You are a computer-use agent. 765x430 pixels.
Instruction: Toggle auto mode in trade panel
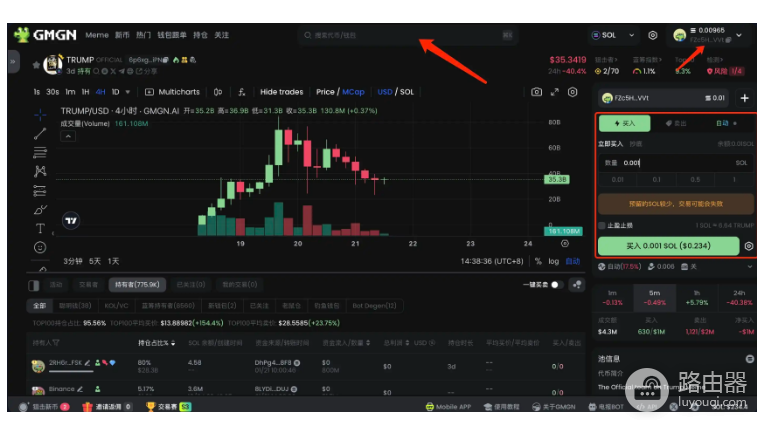pos(726,123)
